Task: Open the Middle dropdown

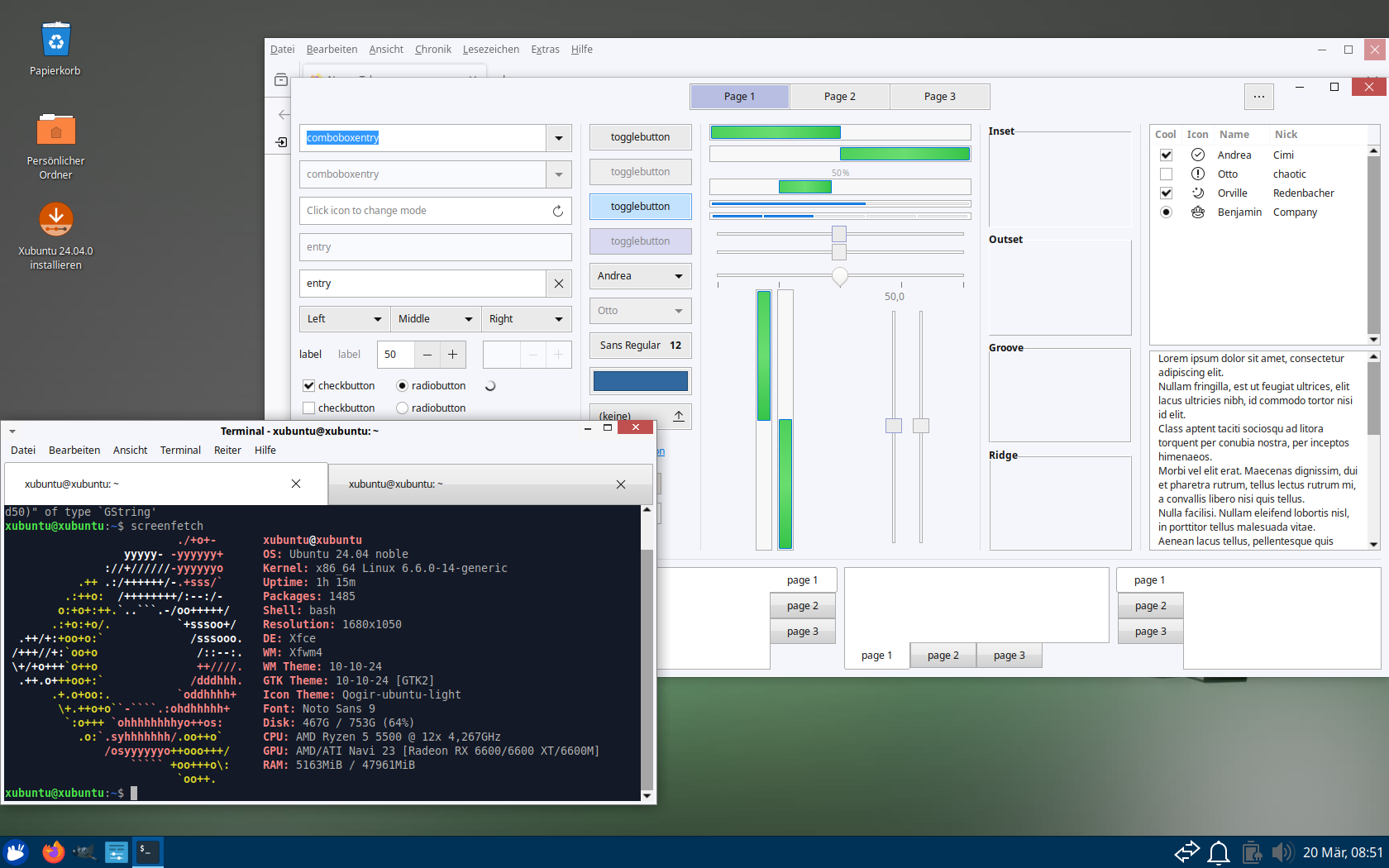Action: point(435,319)
